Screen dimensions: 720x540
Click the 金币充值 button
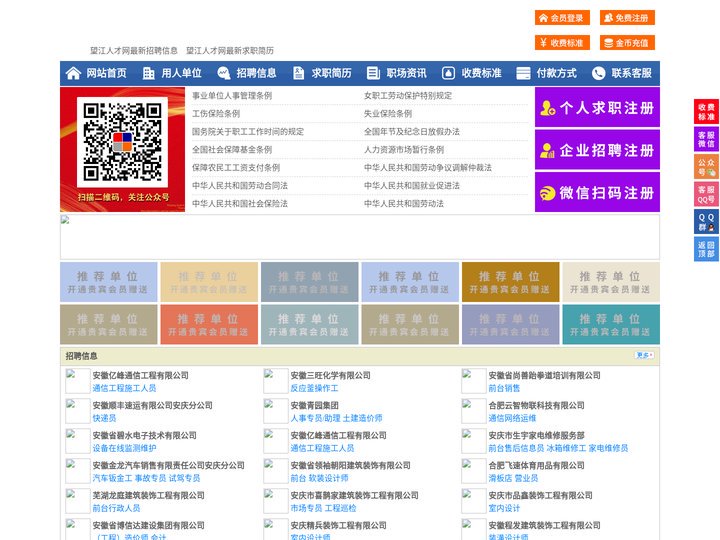627,43
